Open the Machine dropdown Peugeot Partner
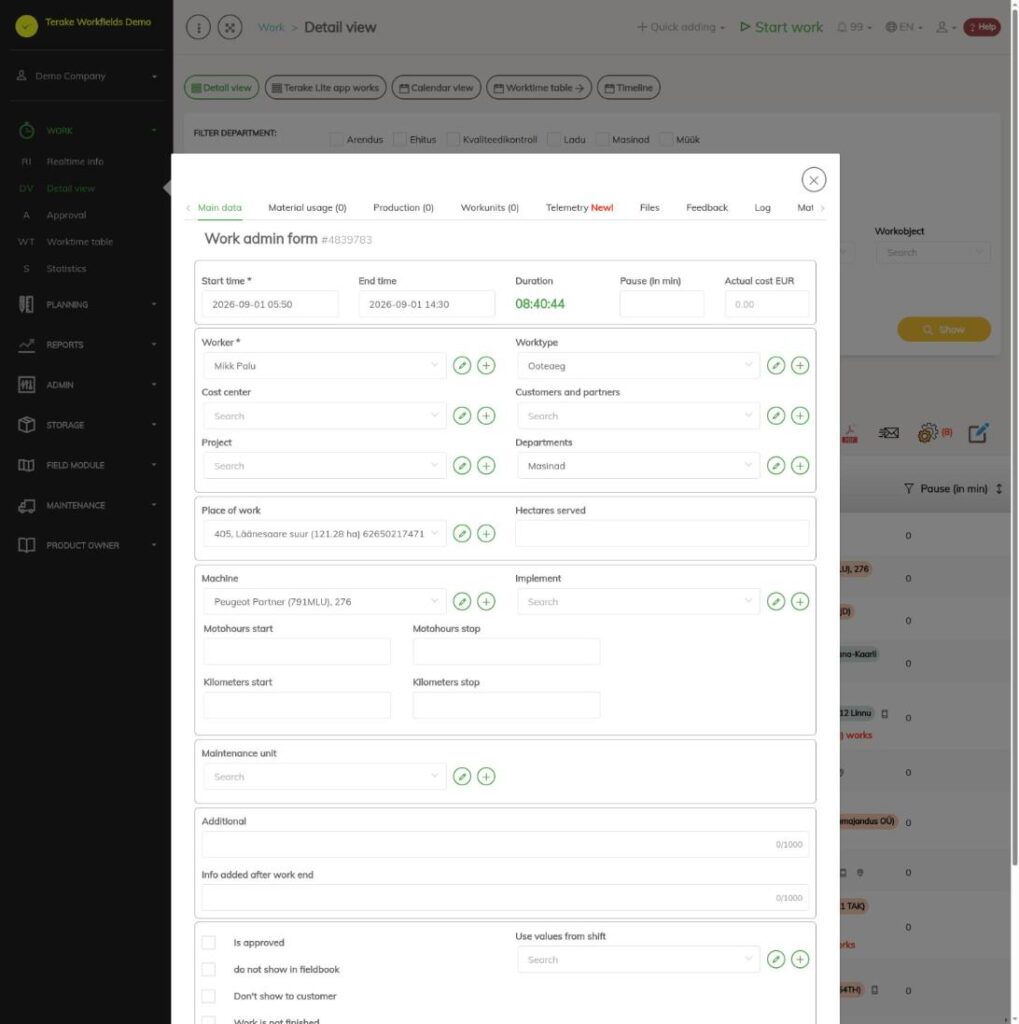Screen dimensions: 1019x1024 point(325,601)
